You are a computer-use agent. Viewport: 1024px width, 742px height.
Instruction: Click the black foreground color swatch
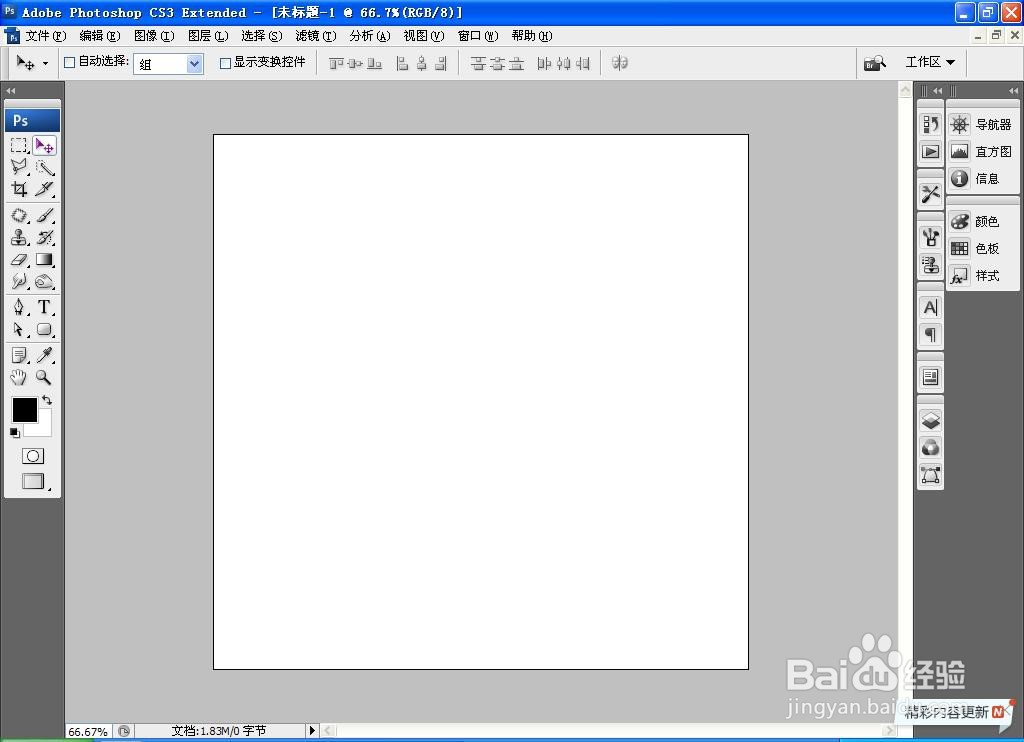(25, 410)
